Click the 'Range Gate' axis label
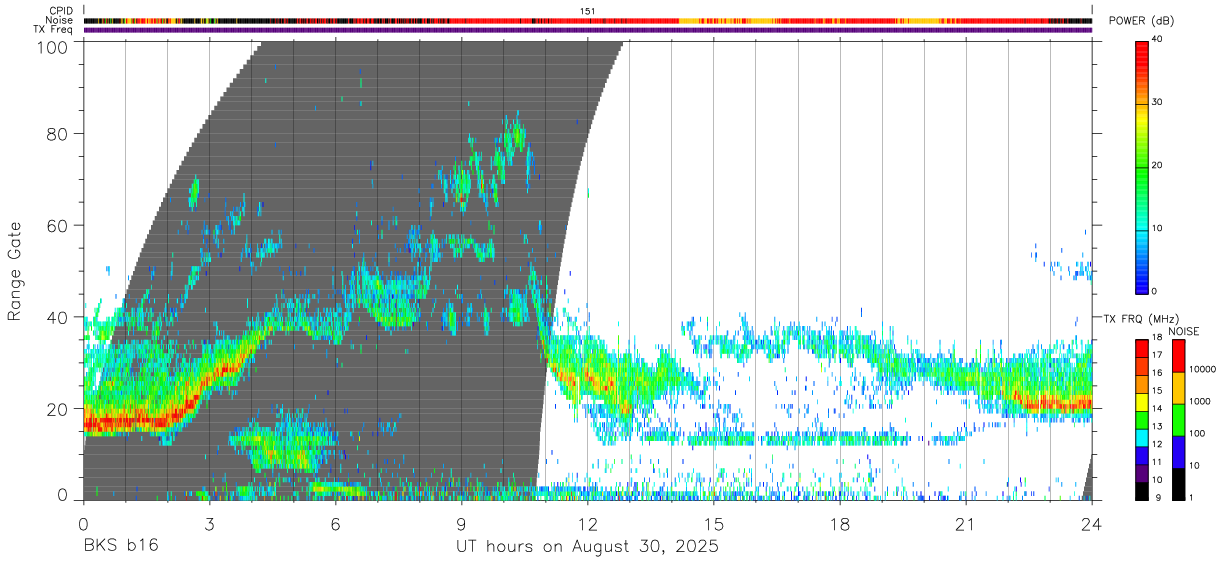Viewport: 1228px width, 567px height. pos(15,272)
